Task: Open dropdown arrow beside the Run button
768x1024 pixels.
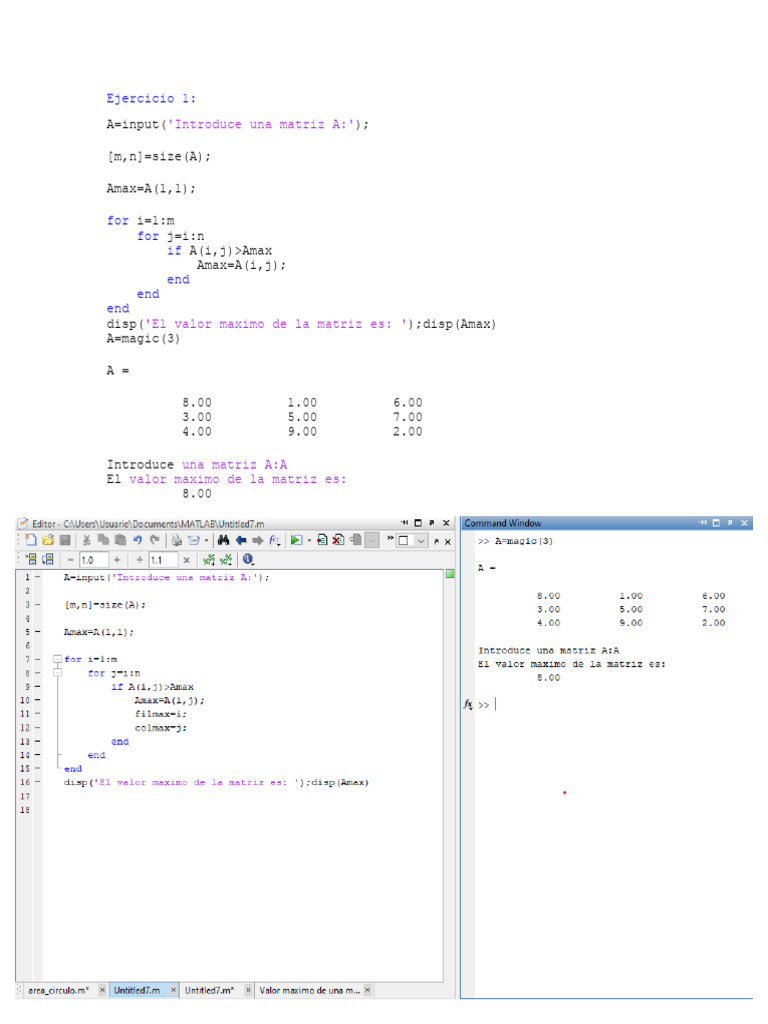Action: tap(309, 540)
